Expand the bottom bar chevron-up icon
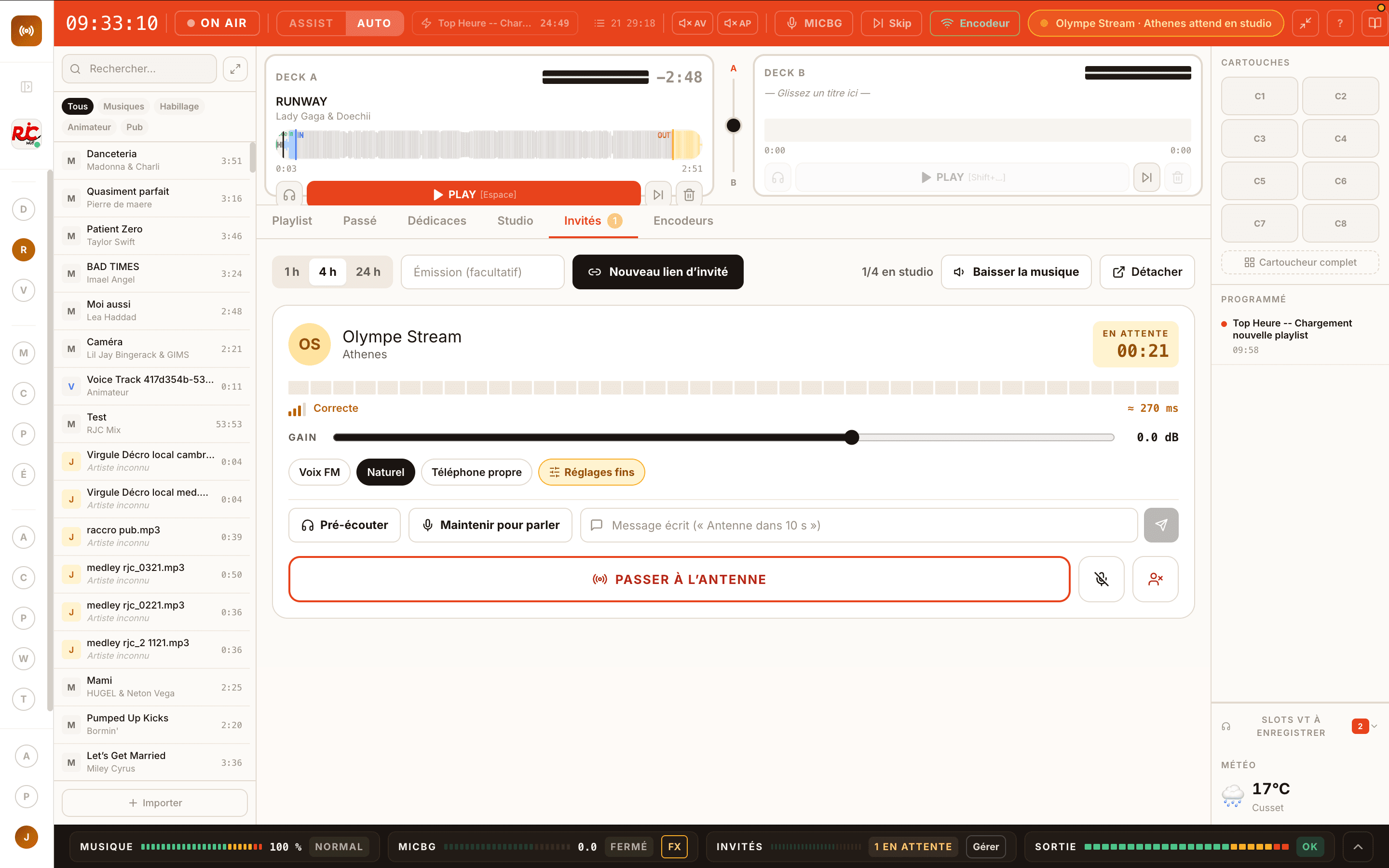Image resolution: width=1389 pixels, height=868 pixels. pos(1358,846)
